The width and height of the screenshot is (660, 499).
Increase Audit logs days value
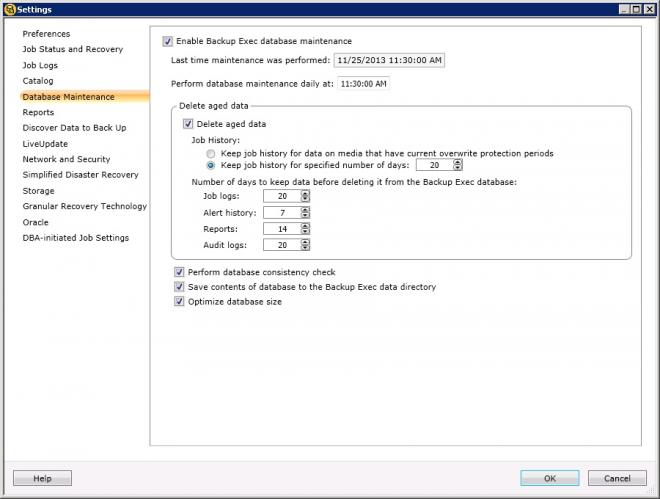tap(305, 242)
